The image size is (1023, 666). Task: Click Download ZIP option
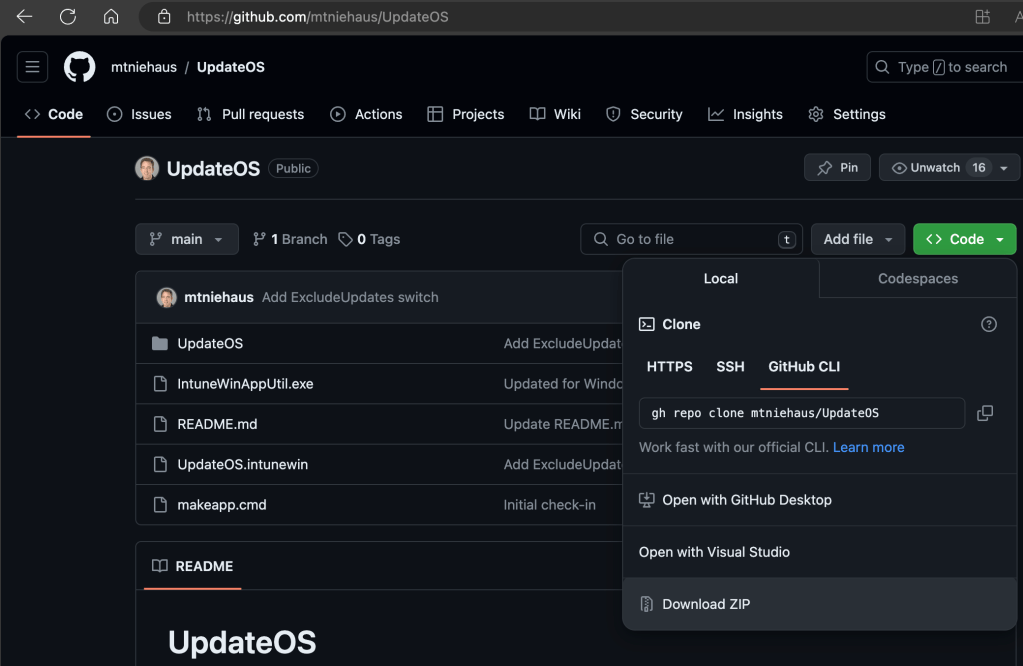pos(705,604)
